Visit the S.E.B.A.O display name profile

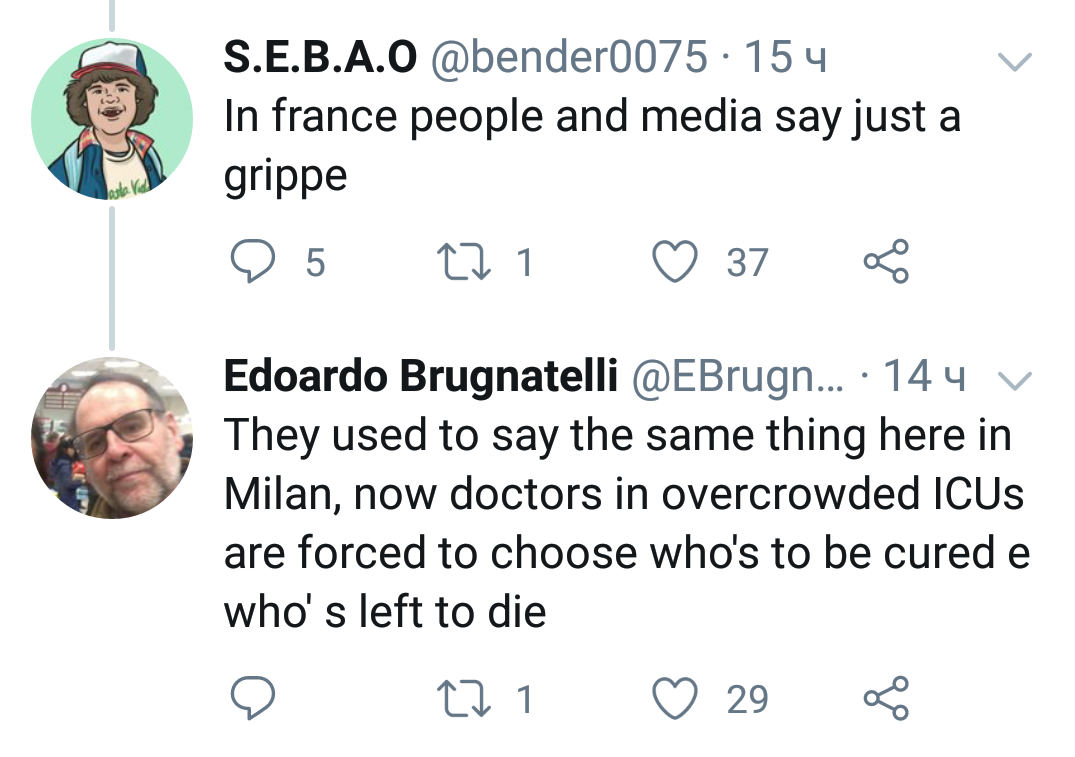320,58
